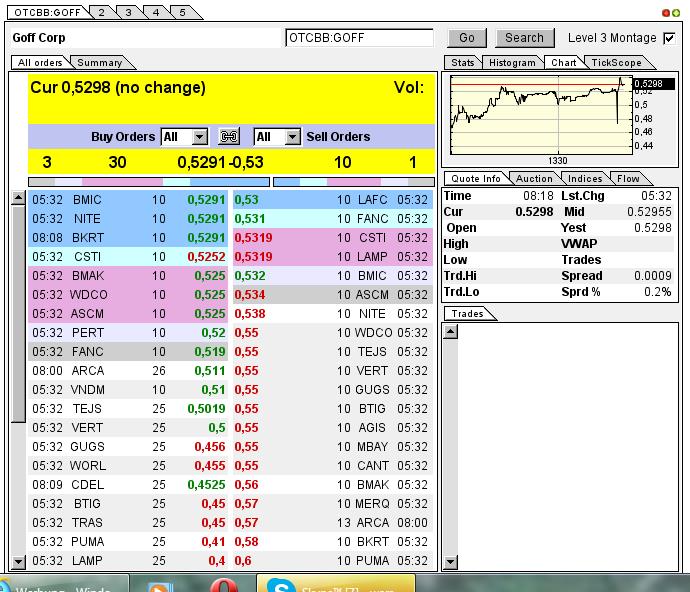Click the Spread value 0.0009
The image size is (690, 592).
coord(653,276)
